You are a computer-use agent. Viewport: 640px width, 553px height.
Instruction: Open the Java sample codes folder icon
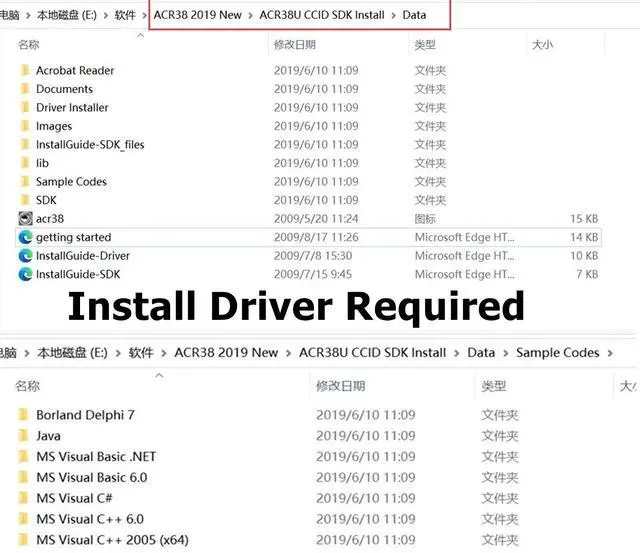click(x=25, y=436)
